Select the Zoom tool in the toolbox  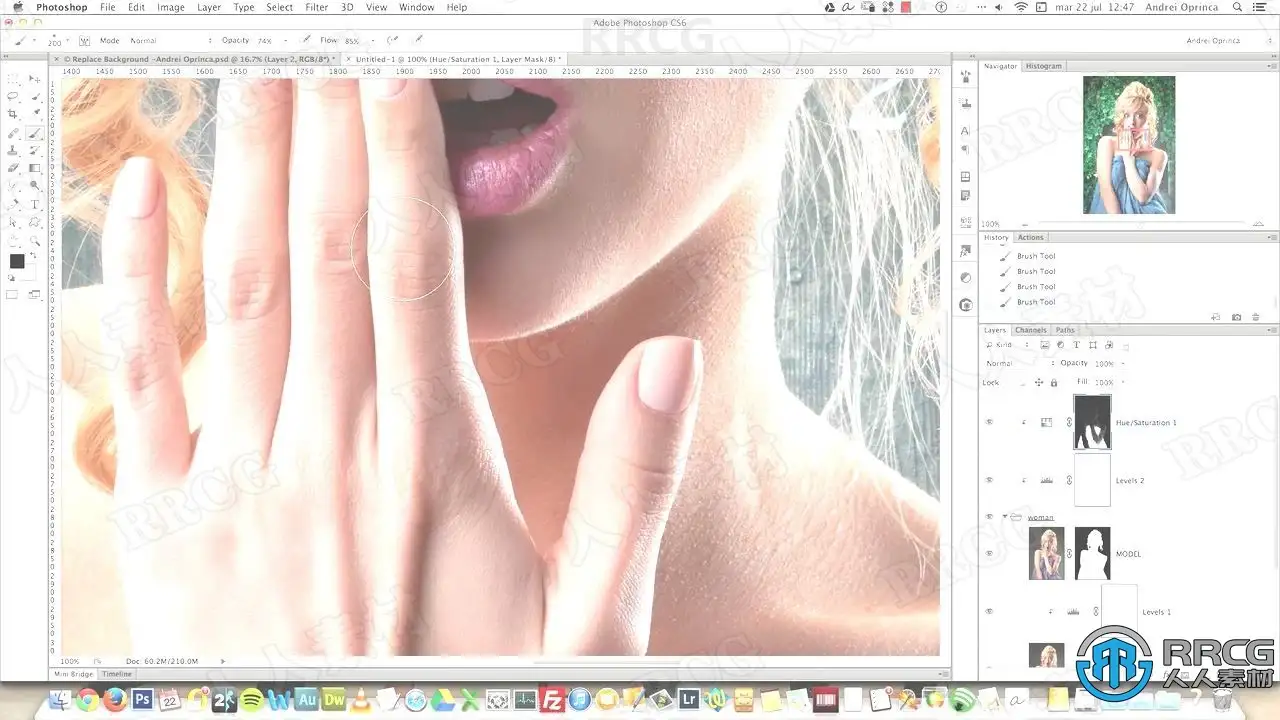point(36,240)
